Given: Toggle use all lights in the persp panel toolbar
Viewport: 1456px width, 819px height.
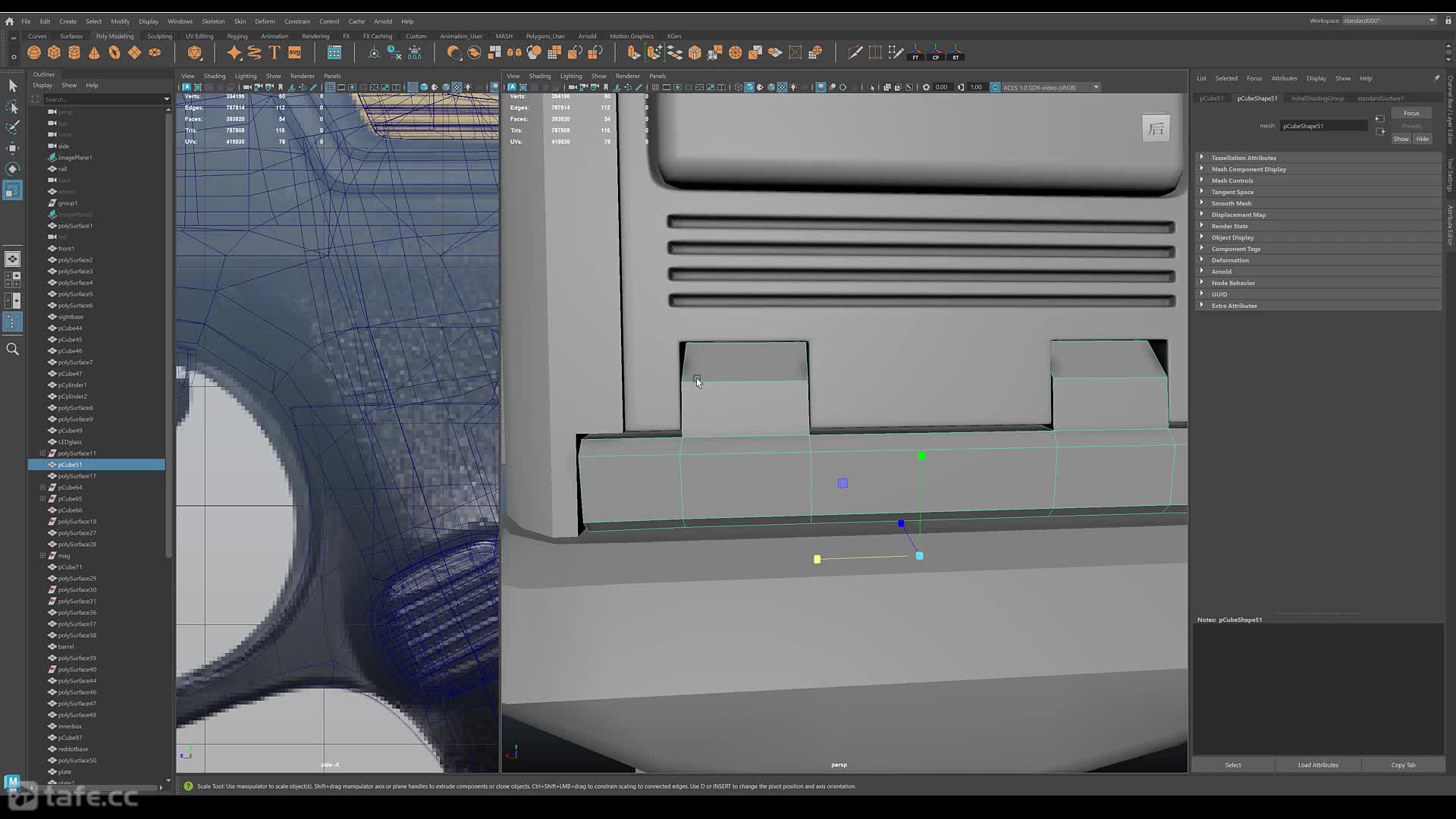Looking at the screenshot, I should (x=793, y=87).
